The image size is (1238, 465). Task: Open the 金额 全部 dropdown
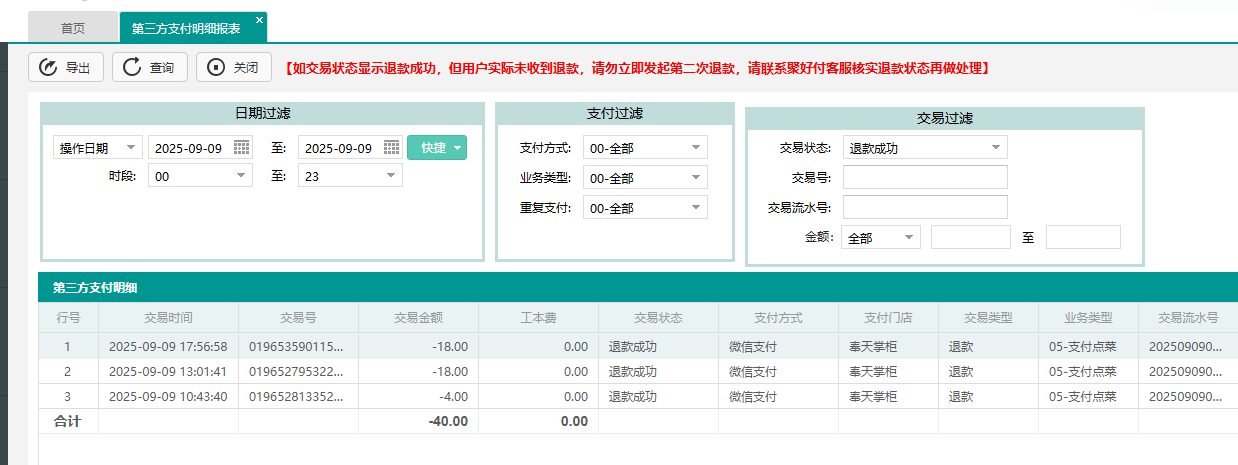[909, 238]
